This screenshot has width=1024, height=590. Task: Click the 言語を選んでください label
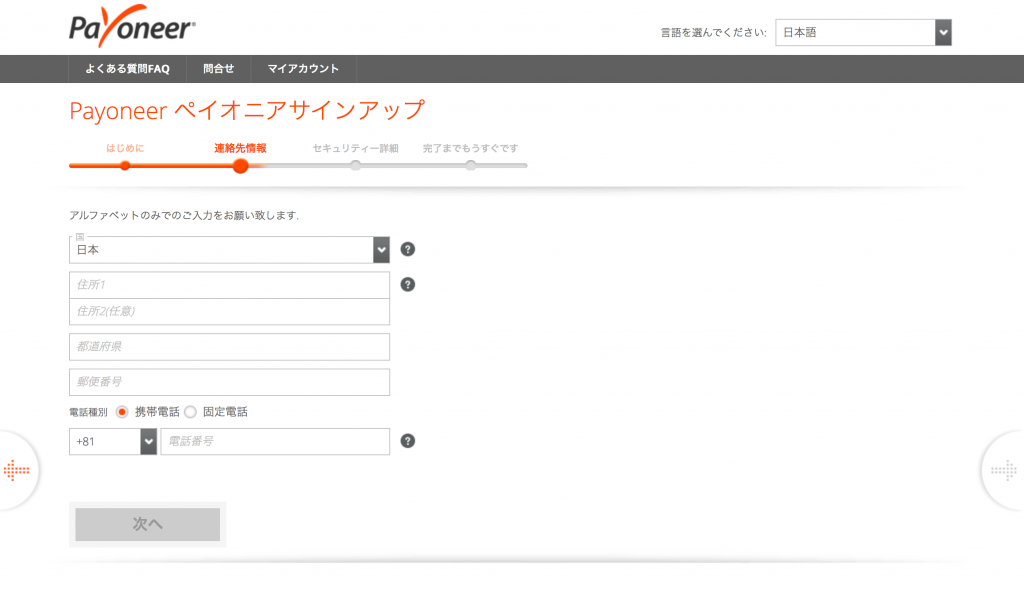713,33
